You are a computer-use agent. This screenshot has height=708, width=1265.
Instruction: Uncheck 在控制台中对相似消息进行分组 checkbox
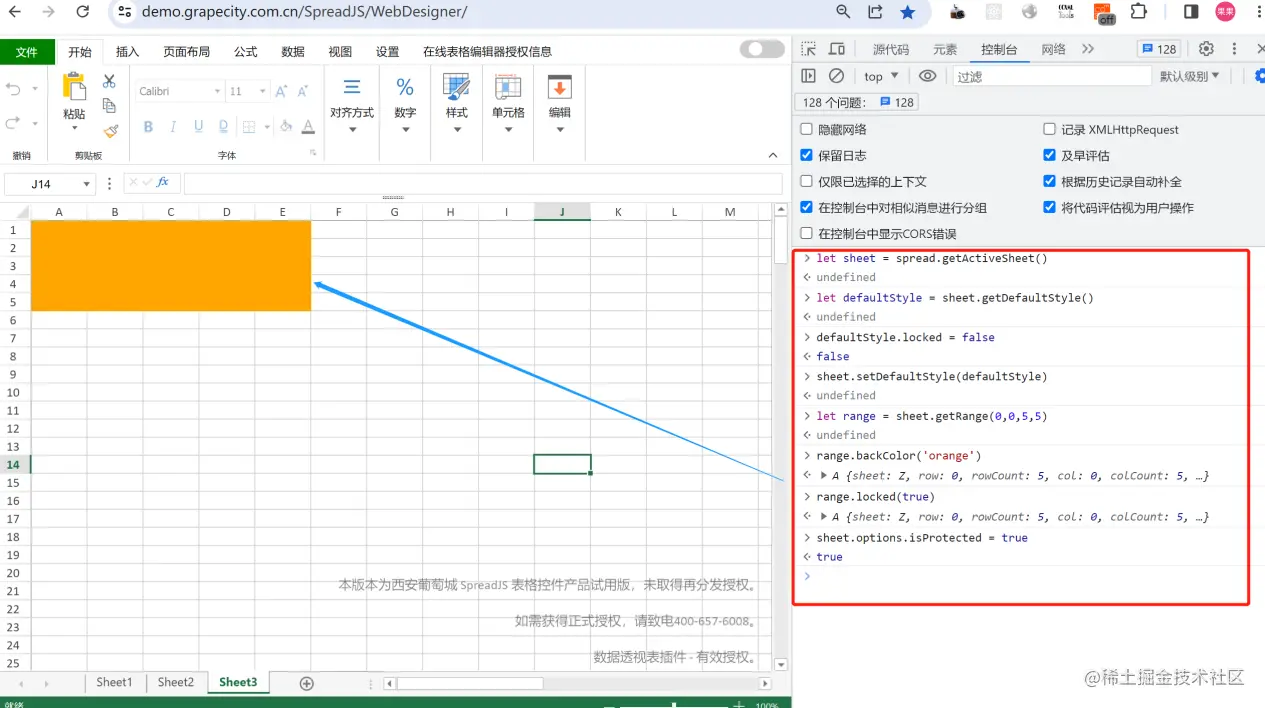[x=807, y=207]
